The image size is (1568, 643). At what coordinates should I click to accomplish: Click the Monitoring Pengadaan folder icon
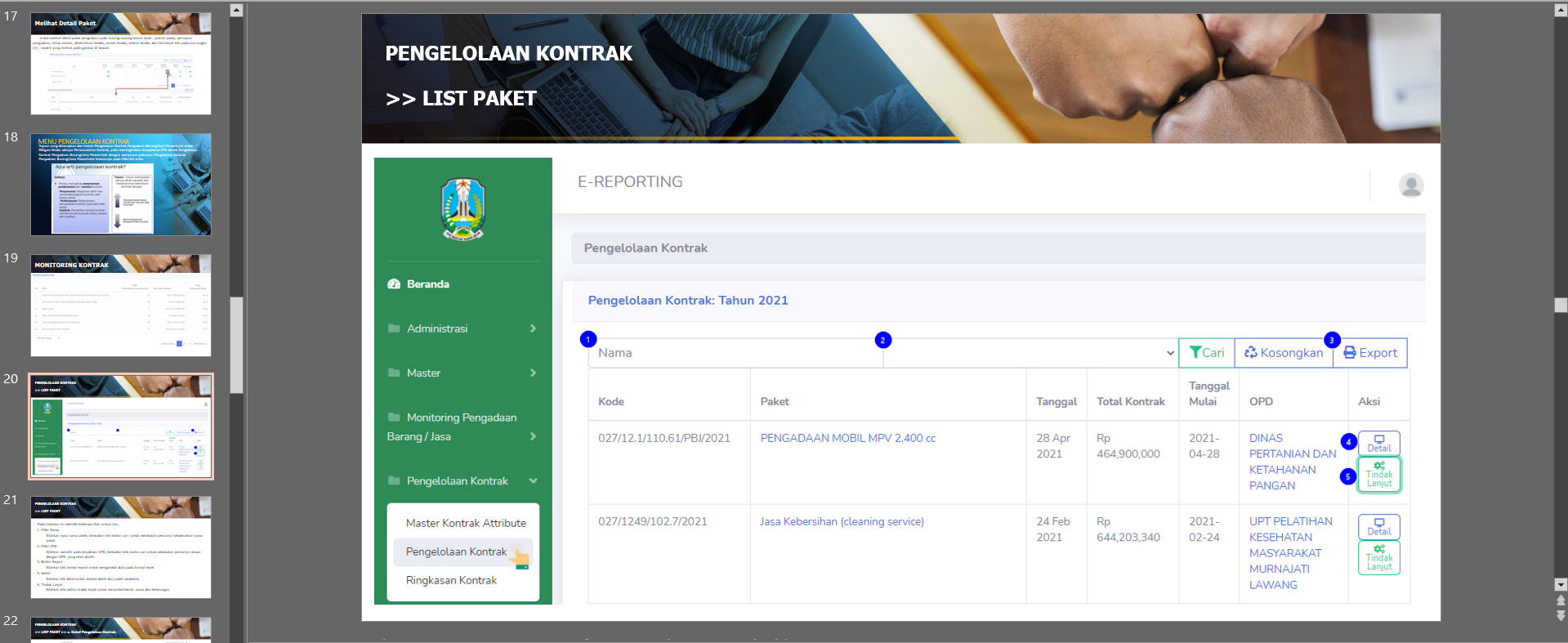pyautogui.click(x=394, y=417)
